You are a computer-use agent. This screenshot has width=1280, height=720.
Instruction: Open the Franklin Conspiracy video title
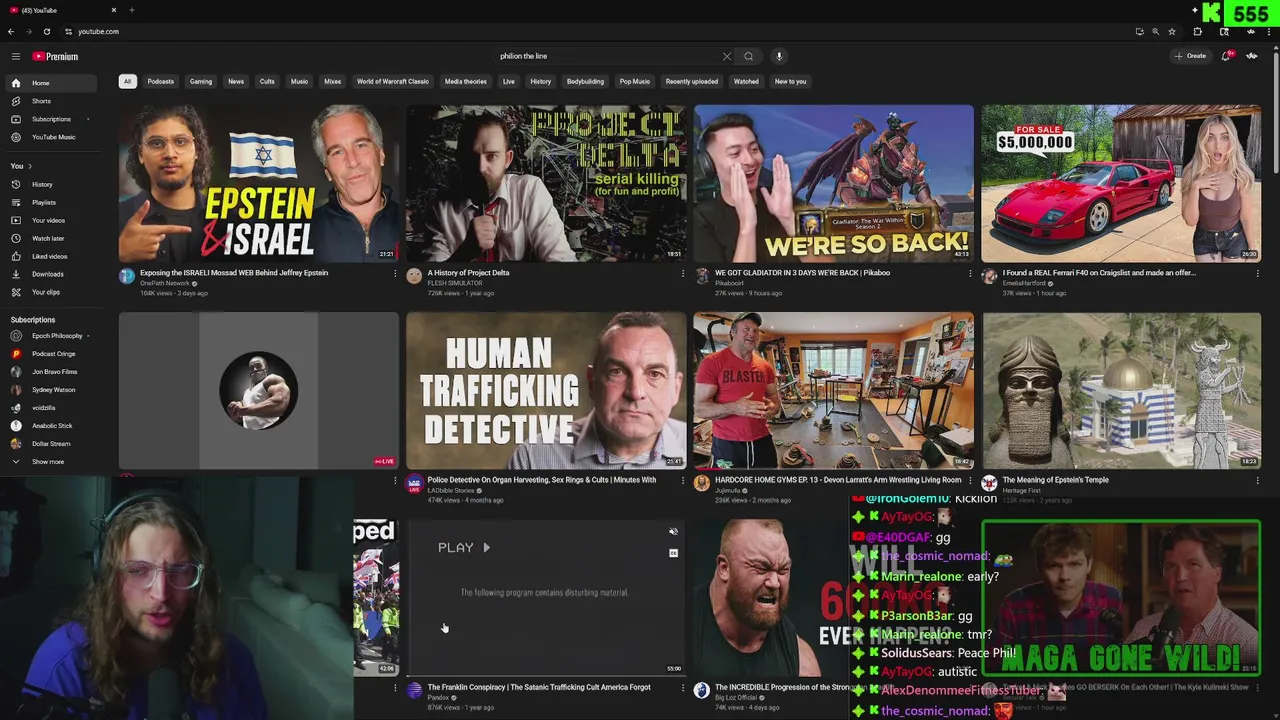tap(539, 687)
